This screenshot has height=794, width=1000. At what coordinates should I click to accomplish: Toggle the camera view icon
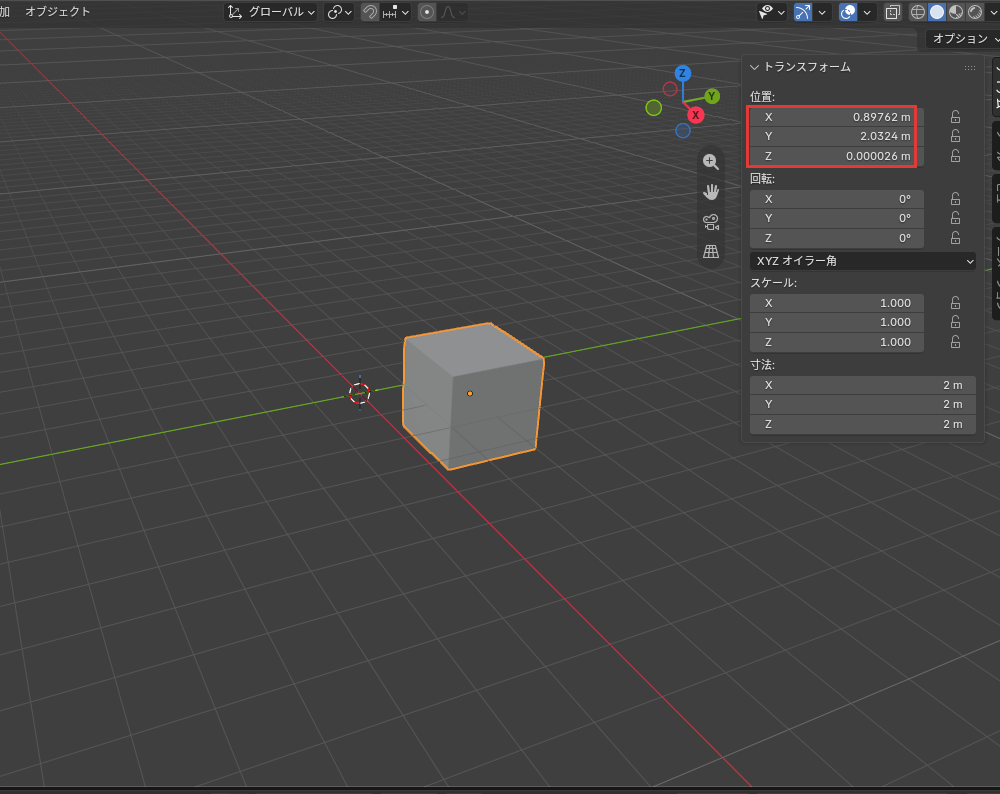(x=710, y=222)
